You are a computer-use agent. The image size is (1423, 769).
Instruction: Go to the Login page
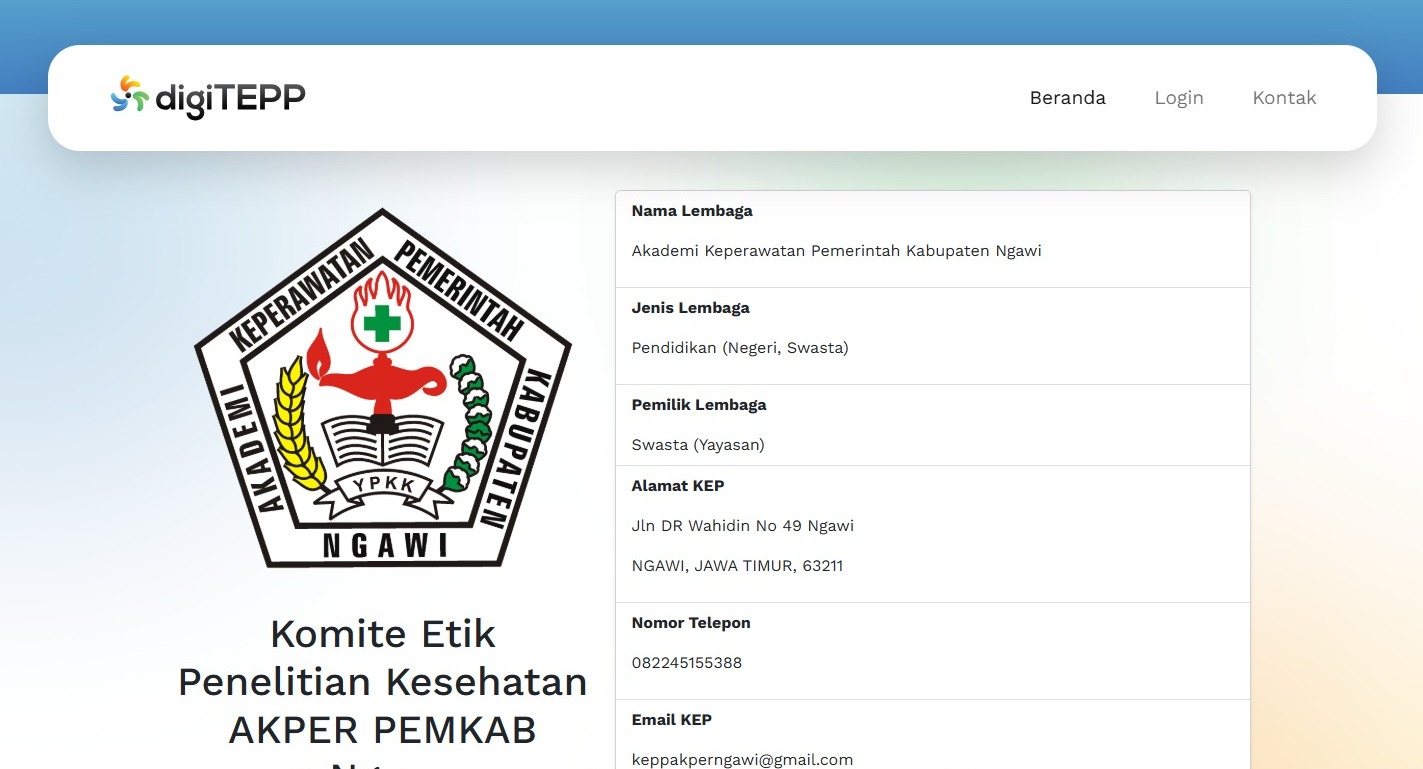(1179, 98)
